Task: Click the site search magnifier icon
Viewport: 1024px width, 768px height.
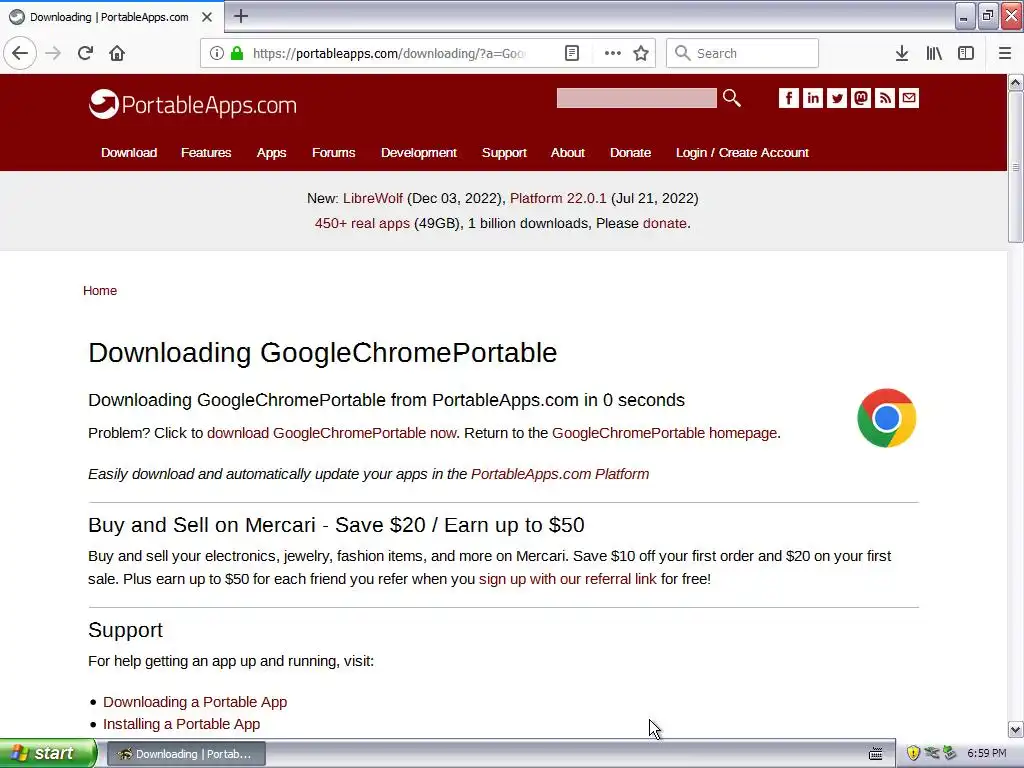Action: (731, 98)
